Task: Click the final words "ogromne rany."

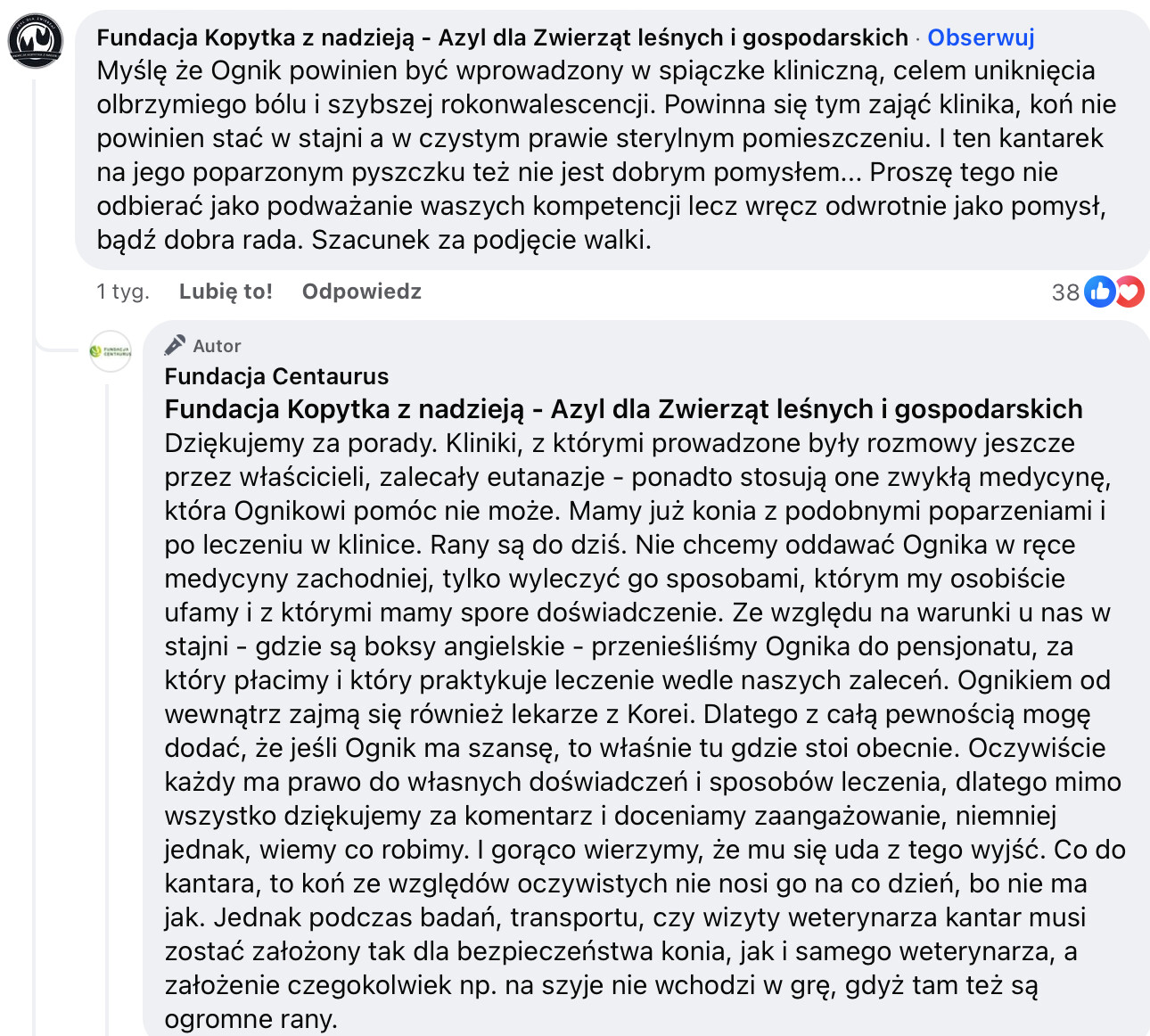Action: (x=251, y=1019)
